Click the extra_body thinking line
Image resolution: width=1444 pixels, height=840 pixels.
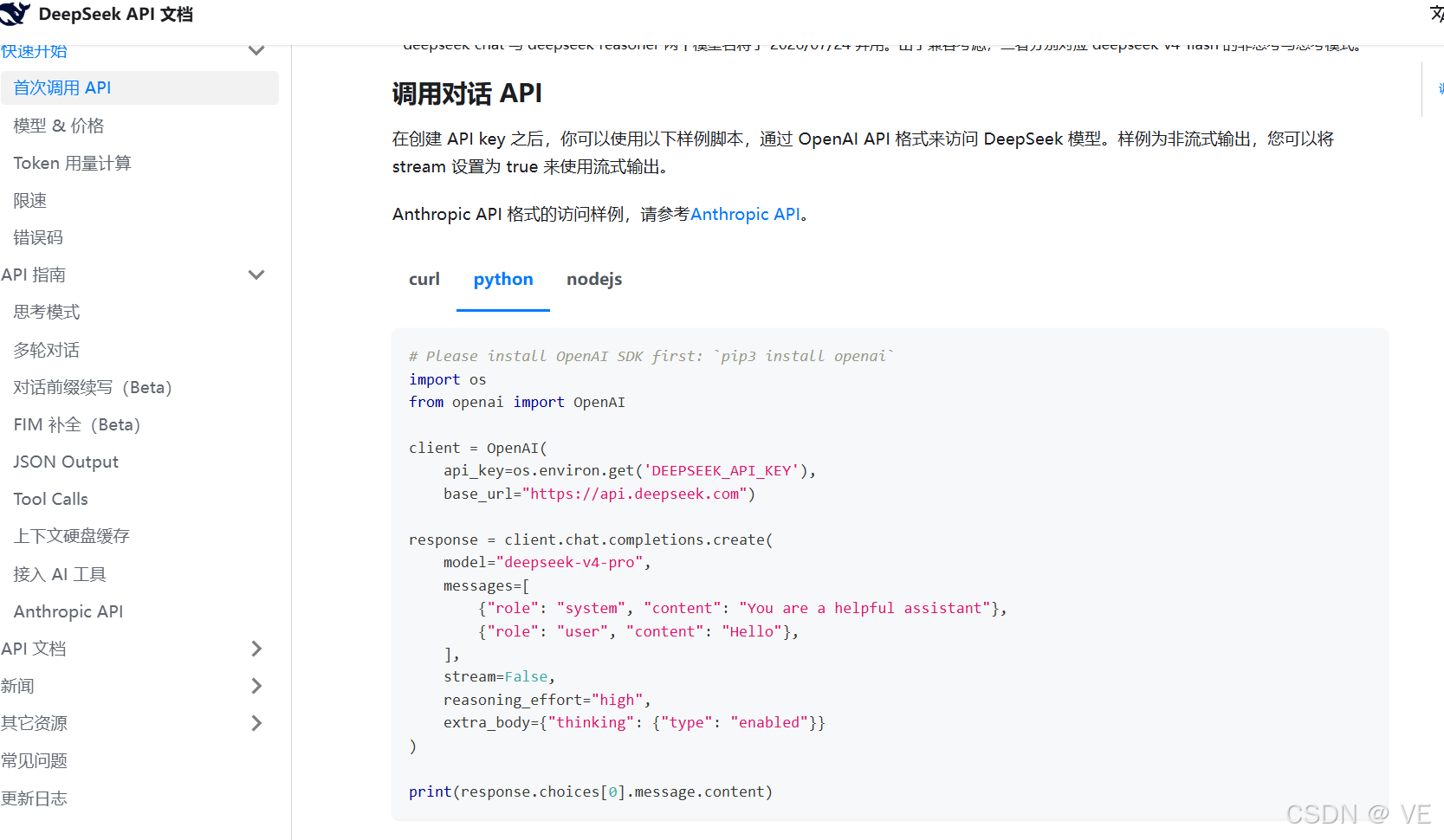[x=634, y=722]
